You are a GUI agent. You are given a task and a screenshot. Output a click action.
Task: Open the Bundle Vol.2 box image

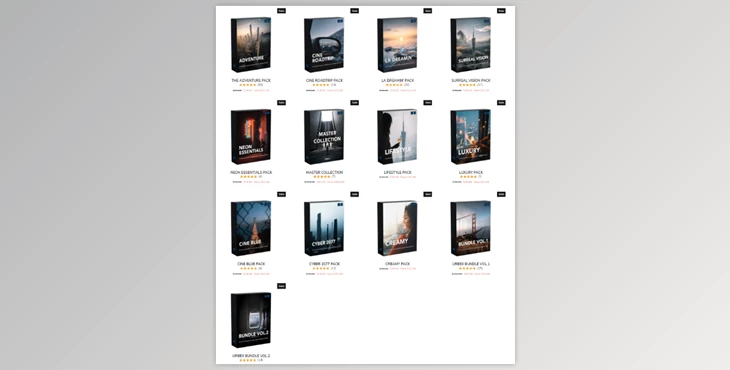tap(251, 320)
